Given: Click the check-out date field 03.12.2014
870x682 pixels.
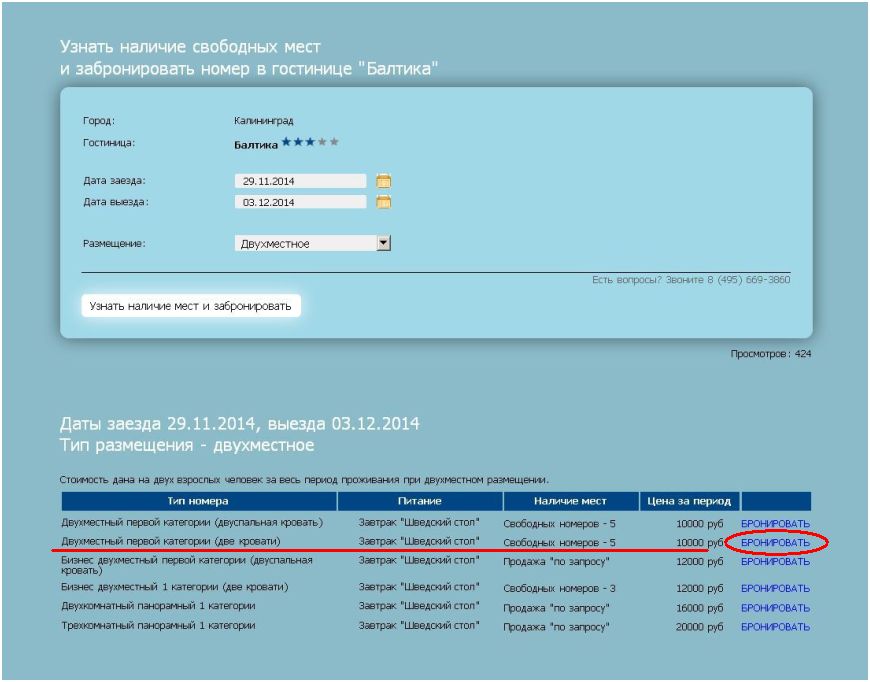Looking at the screenshot, I should click(x=300, y=202).
